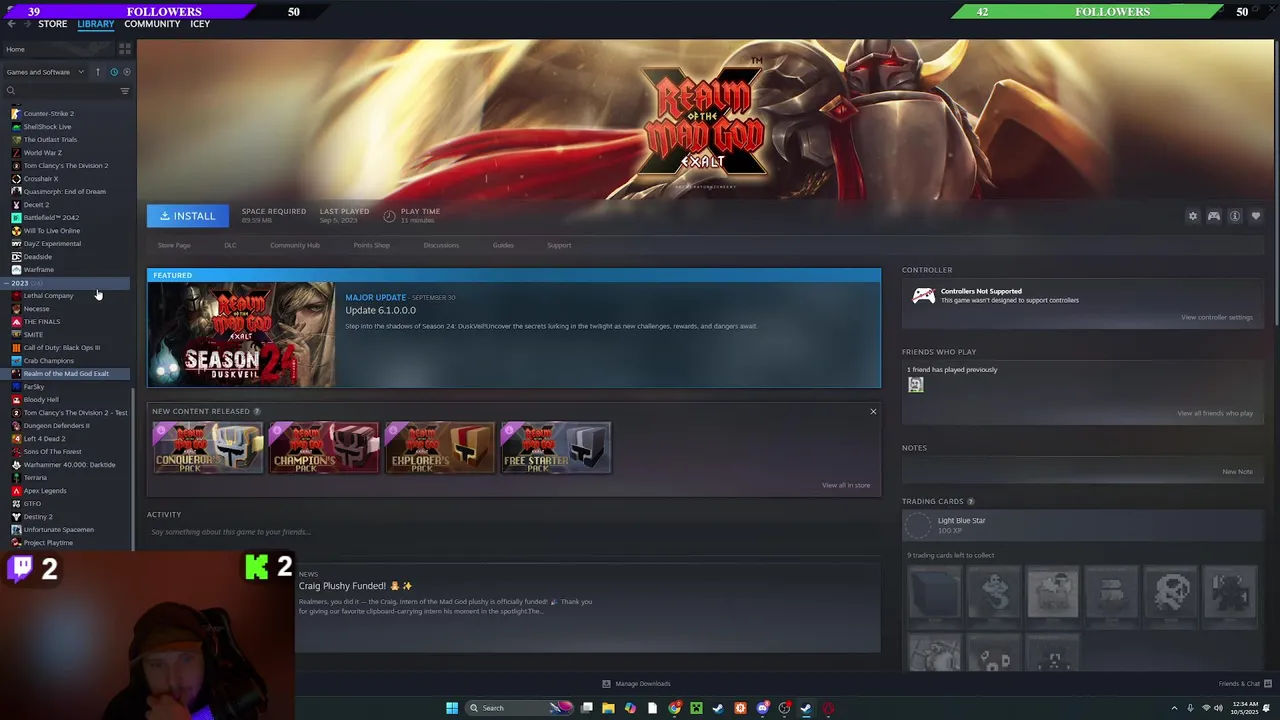The image size is (1280, 720).
Task: Open the Community Hub tab
Action: tap(295, 245)
